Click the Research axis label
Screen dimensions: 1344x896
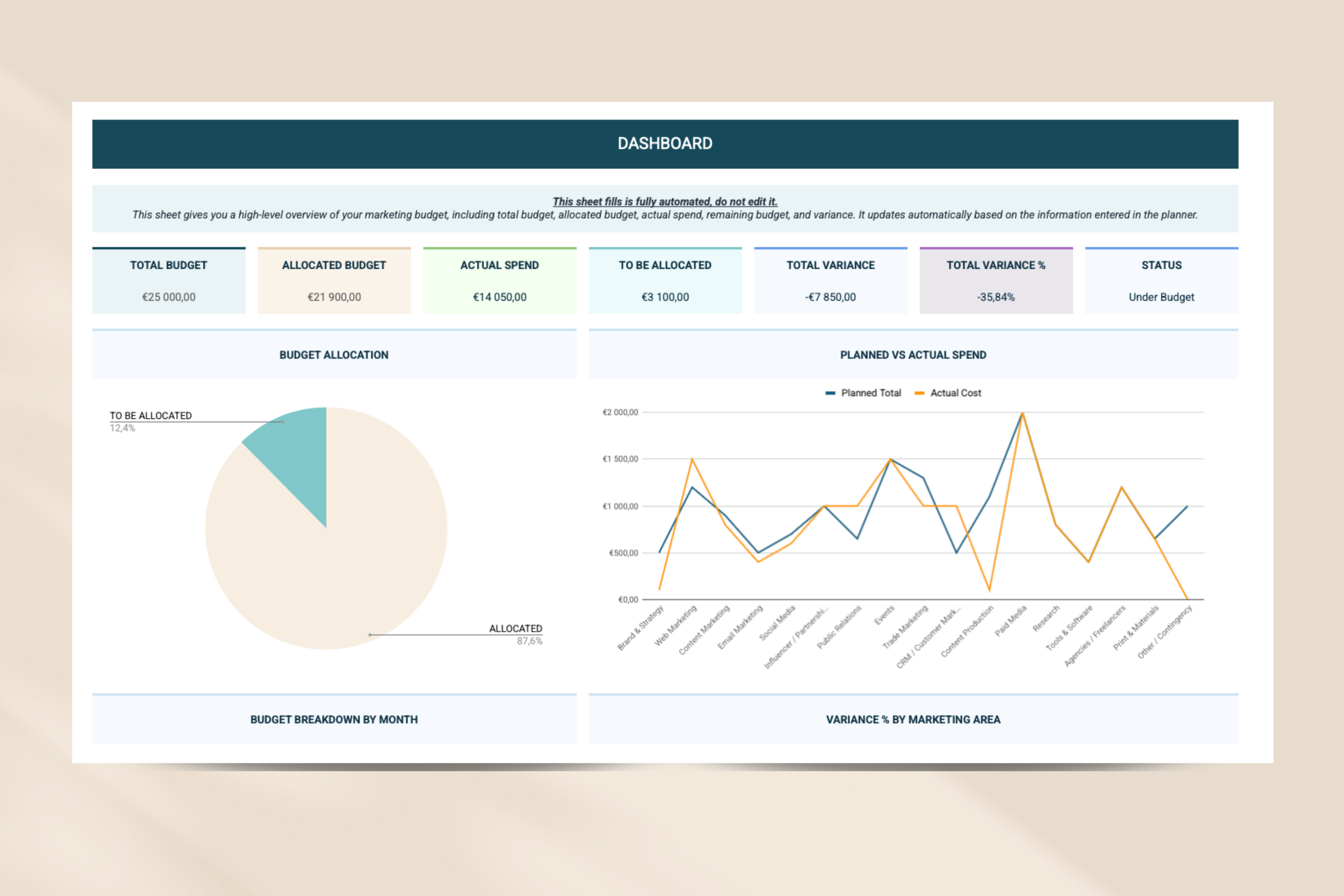tap(1046, 618)
